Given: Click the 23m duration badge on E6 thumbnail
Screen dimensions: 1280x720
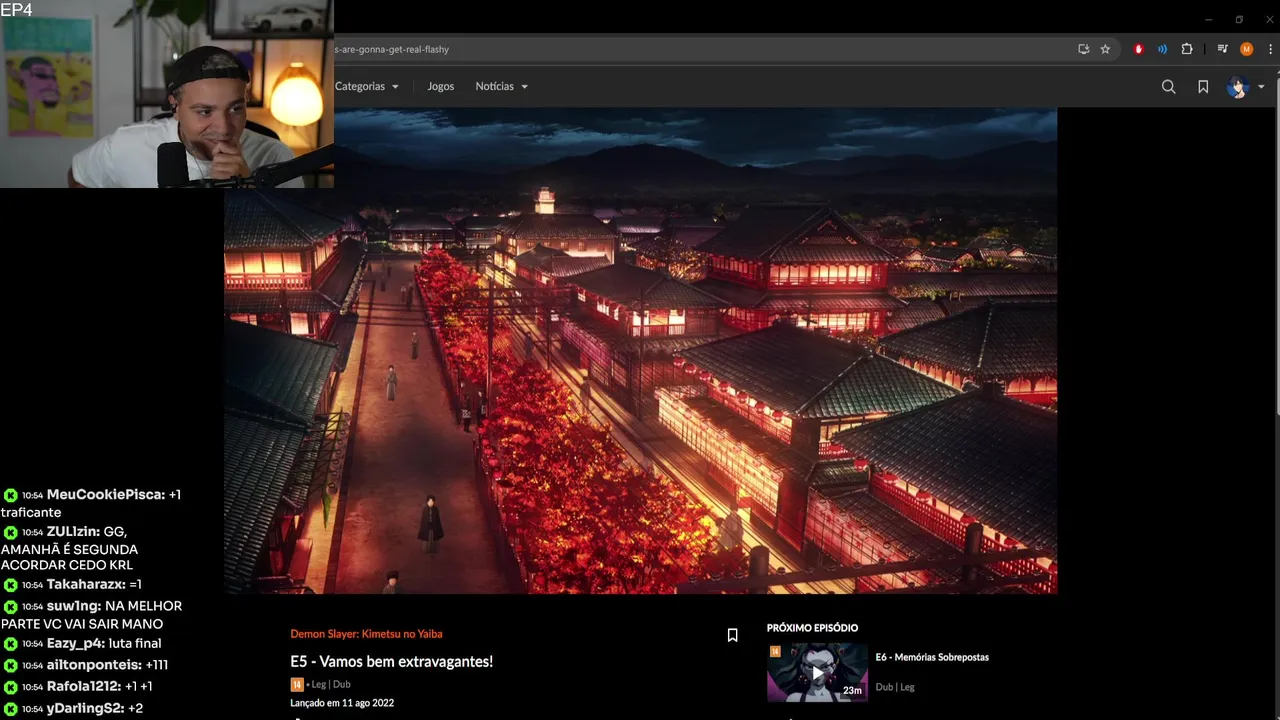Looking at the screenshot, I should pyautogui.click(x=852, y=690).
